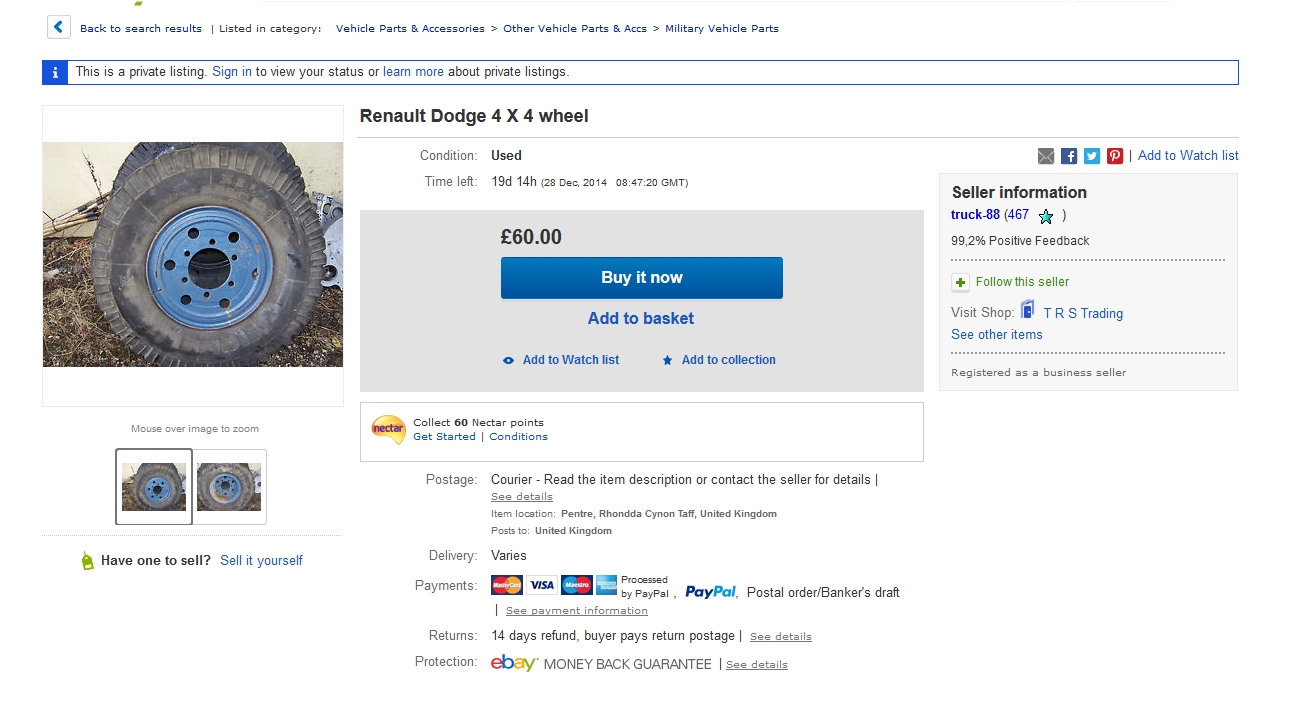This screenshot has width=1302, height=711.
Task: Click the back arrow icon
Action: point(59,28)
